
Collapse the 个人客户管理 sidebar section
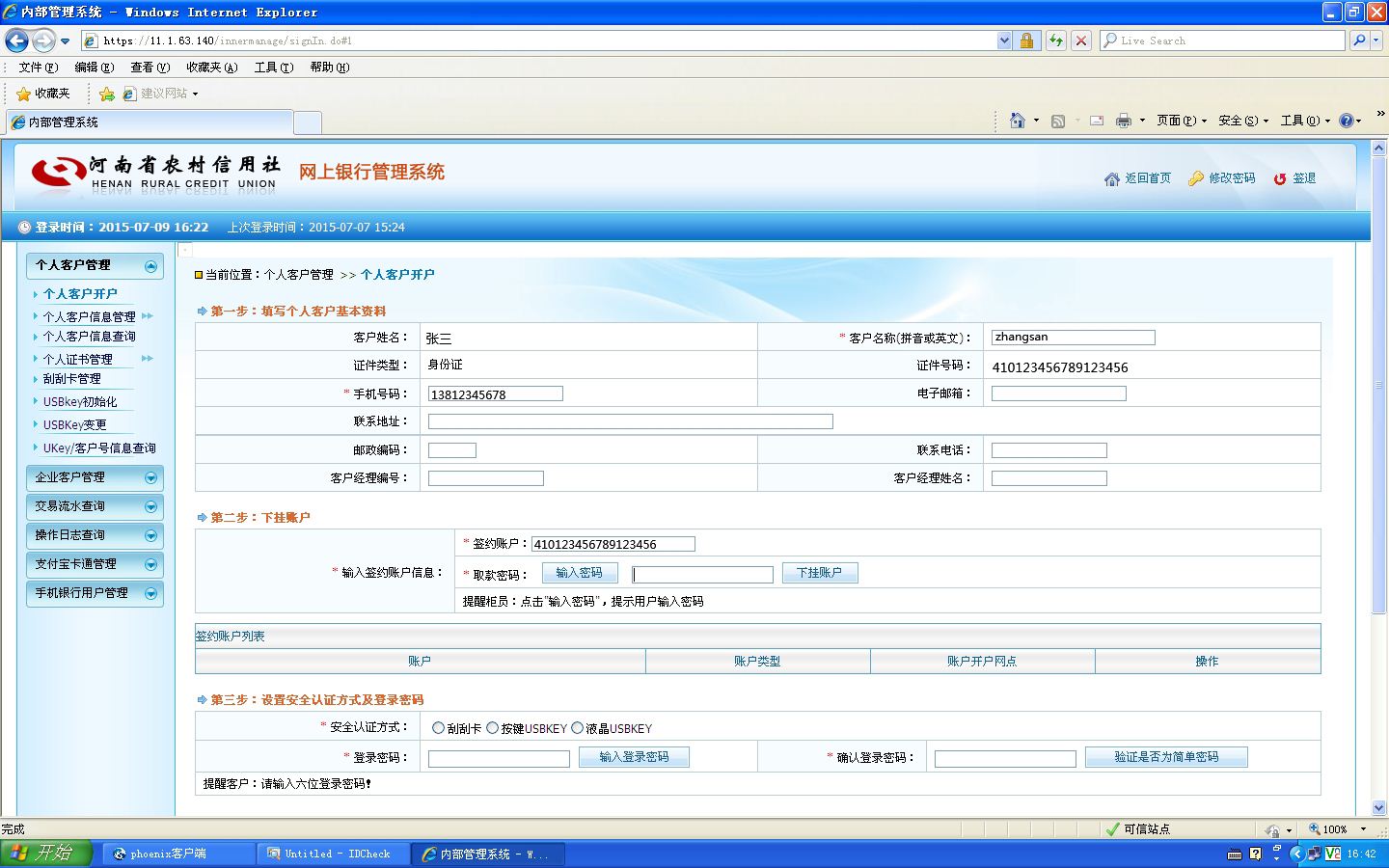[x=150, y=266]
